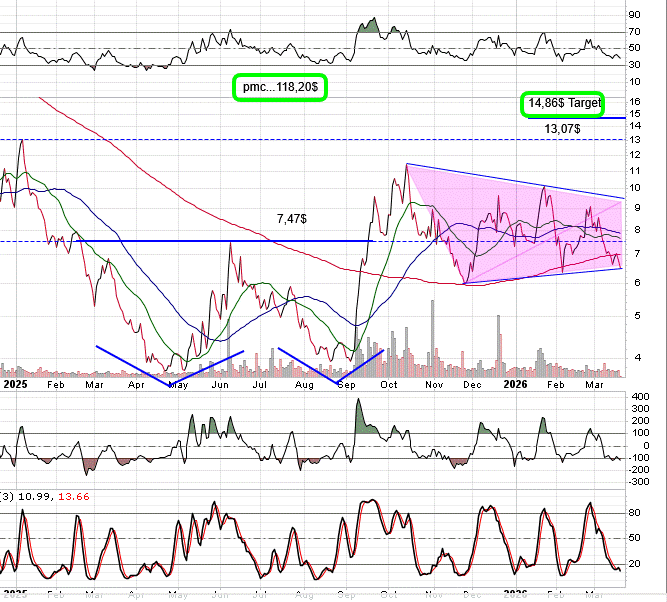Select the "2026" label on the price date axis
667x602 pixels.
[515, 383]
